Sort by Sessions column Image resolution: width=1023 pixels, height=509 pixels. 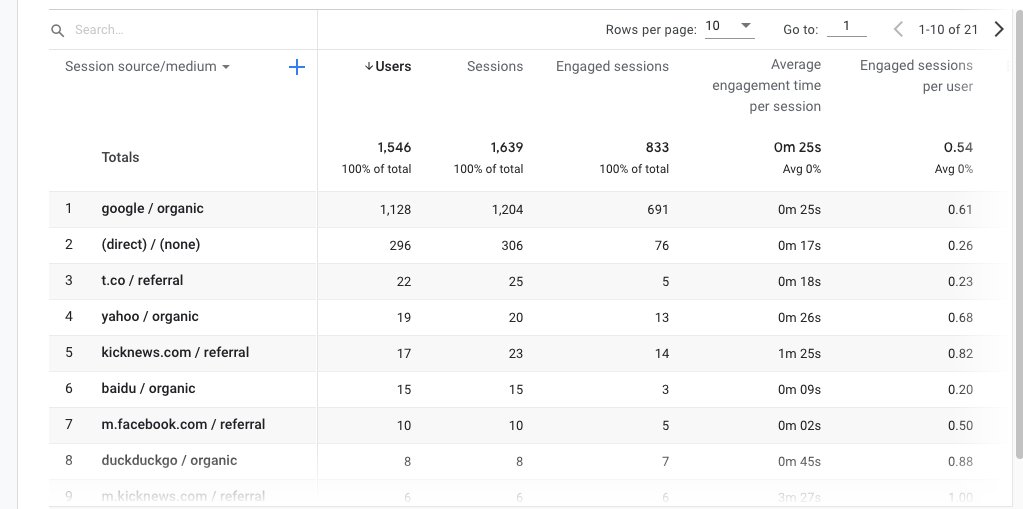click(495, 67)
